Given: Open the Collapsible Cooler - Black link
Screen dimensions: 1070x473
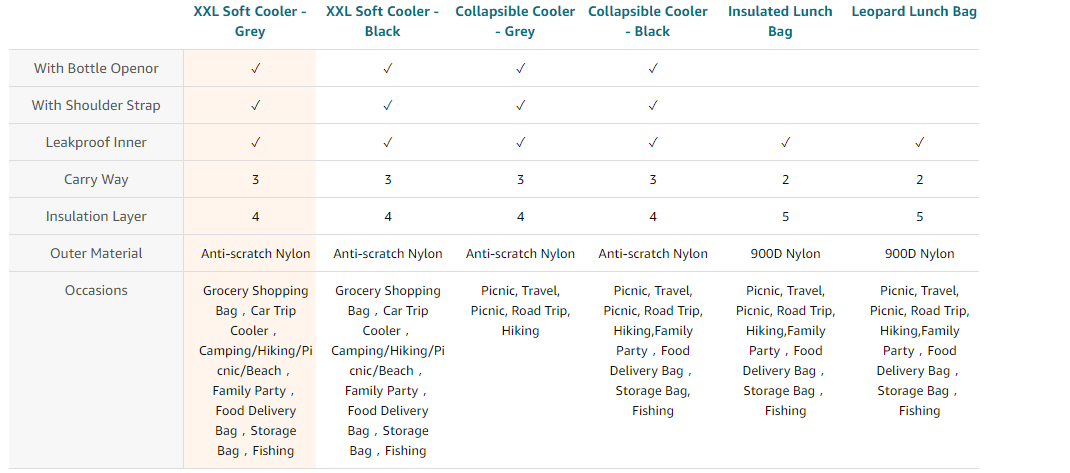Looking at the screenshot, I should tap(648, 21).
